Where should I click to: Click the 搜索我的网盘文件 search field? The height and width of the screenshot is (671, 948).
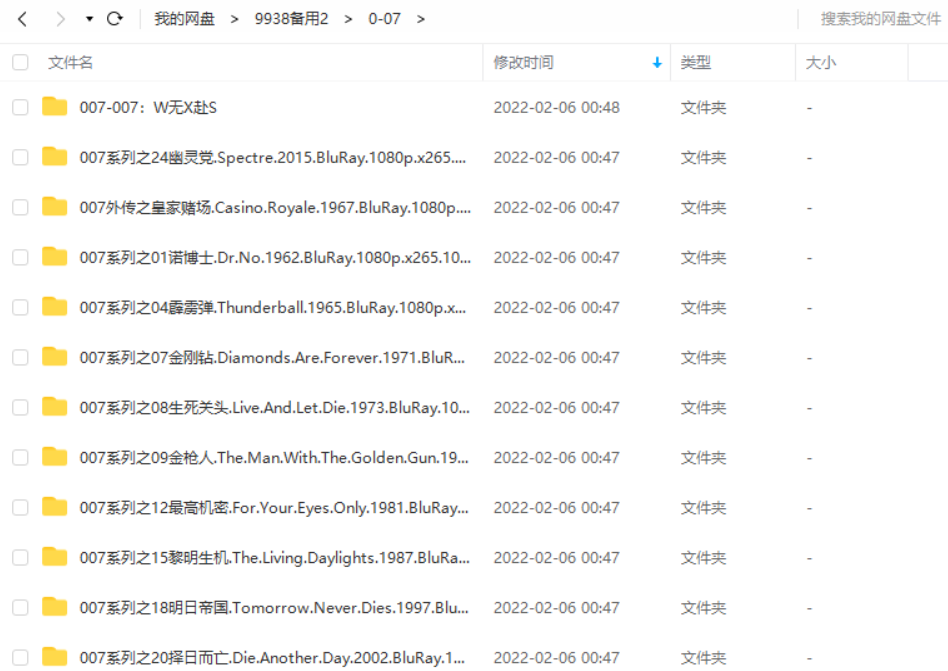[x=880, y=19]
